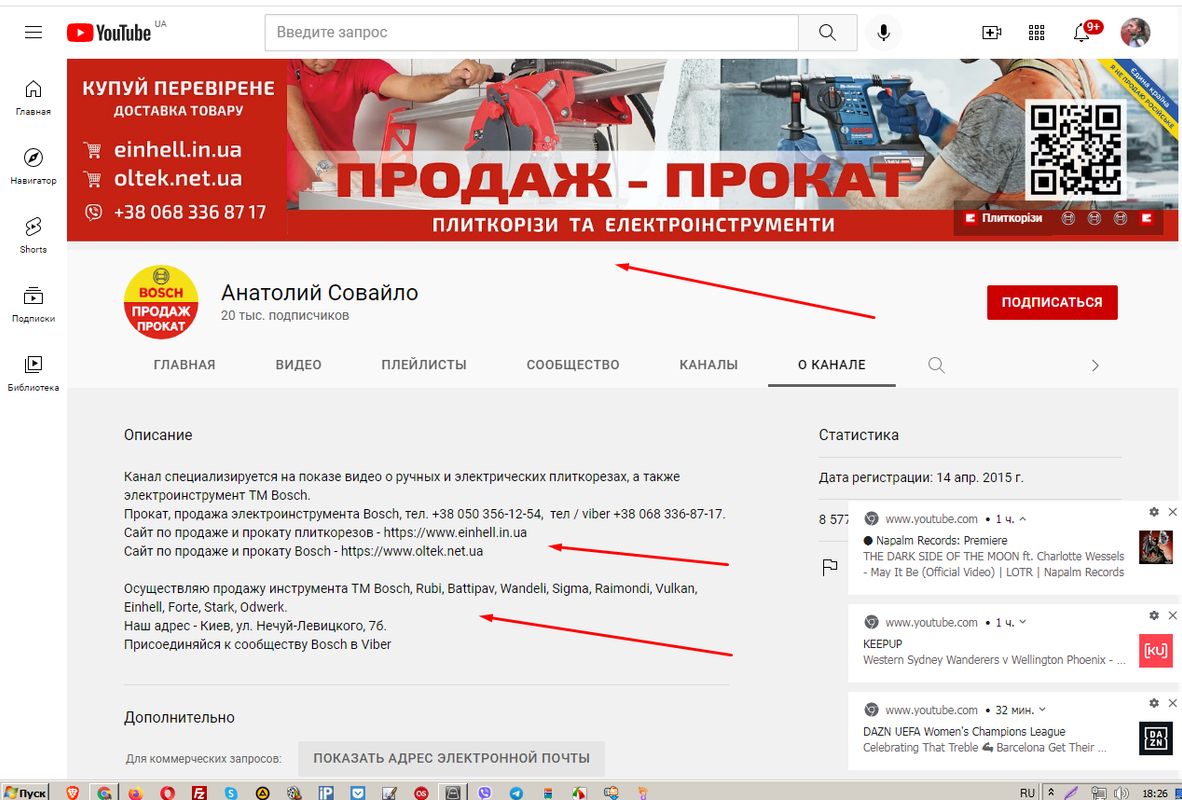1182x800 pixels.
Task: Click the Пуск start button
Action: (x=25, y=792)
